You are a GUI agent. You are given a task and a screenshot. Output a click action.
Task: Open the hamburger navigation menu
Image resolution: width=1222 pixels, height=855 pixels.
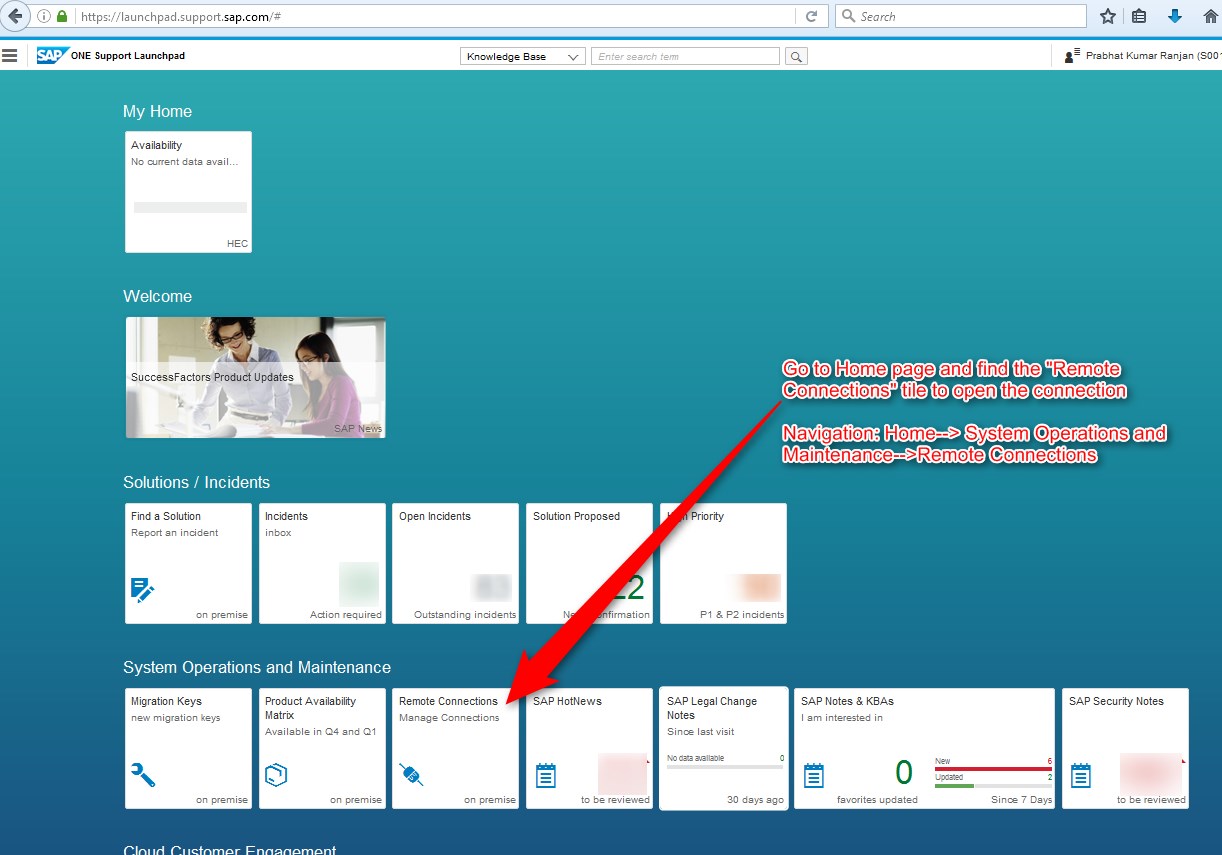pyautogui.click(x=10, y=56)
